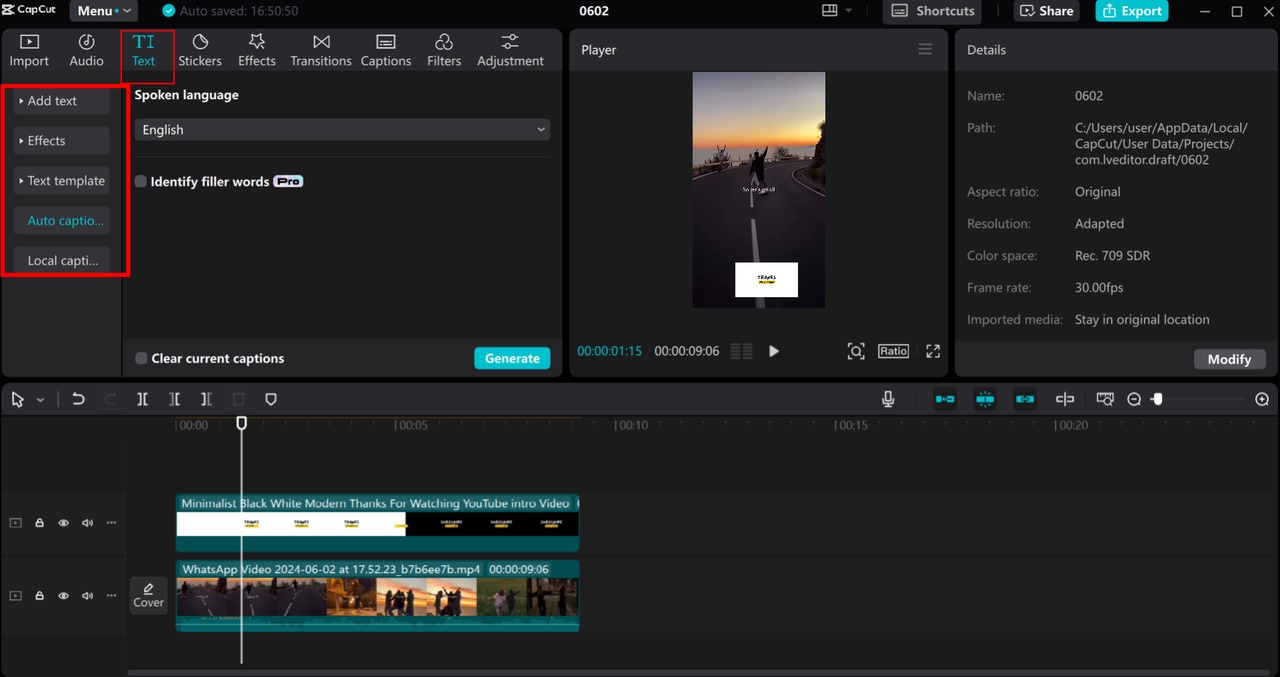Open the Captions panel
The image size is (1280, 677).
[386, 50]
